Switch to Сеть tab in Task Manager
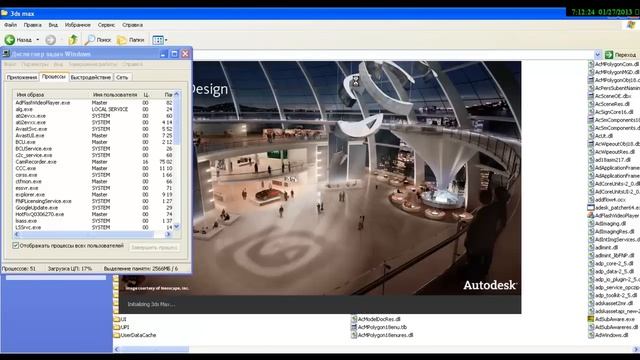This screenshot has width=640, height=360. (x=122, y=77)
